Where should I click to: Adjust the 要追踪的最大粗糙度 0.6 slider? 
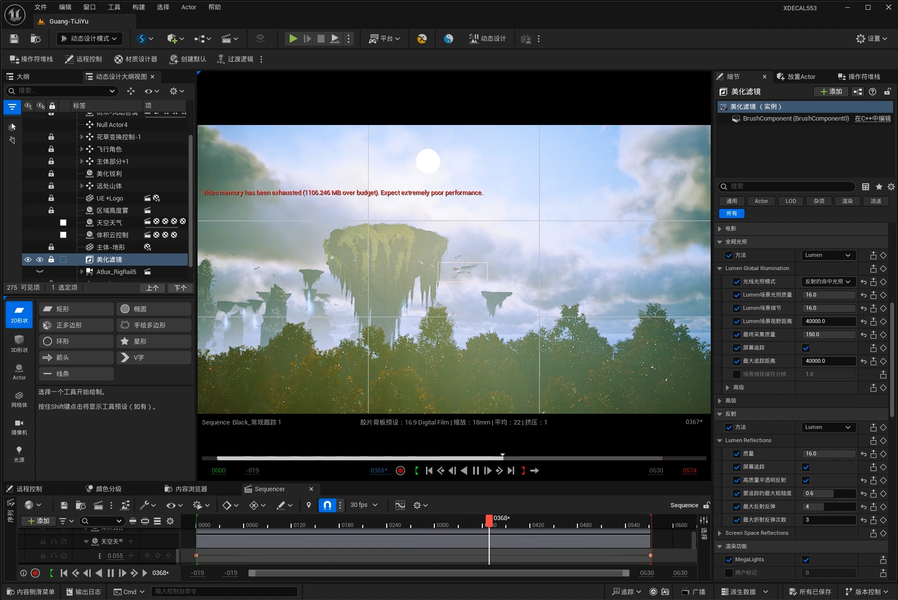(x=829, y=494)
